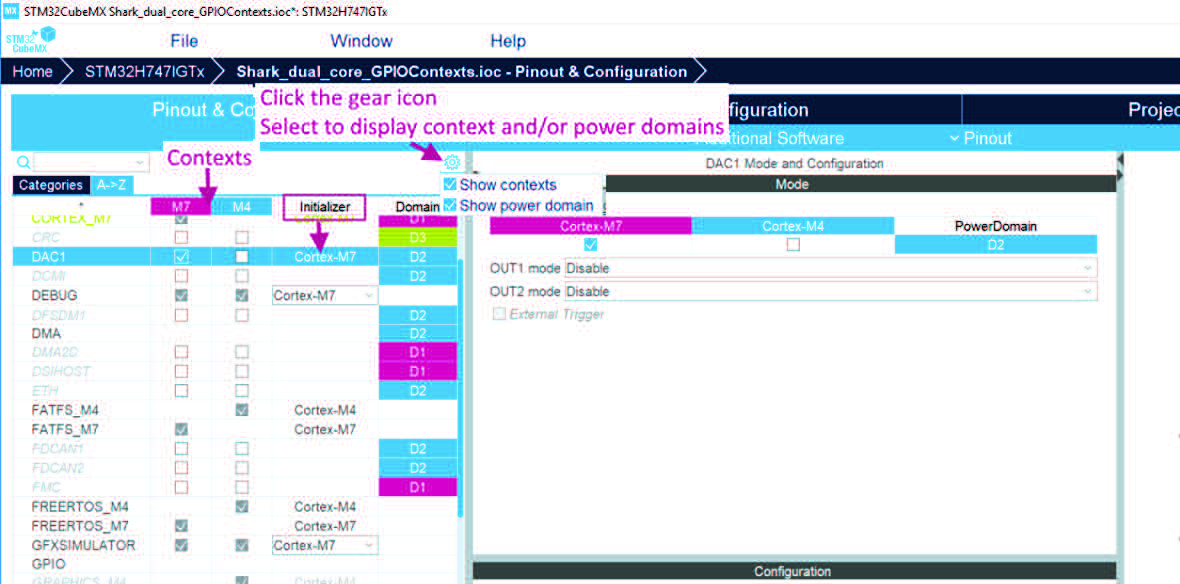Select the greyed ETH entry
The image size is (1180, 584).
point(44,391)
